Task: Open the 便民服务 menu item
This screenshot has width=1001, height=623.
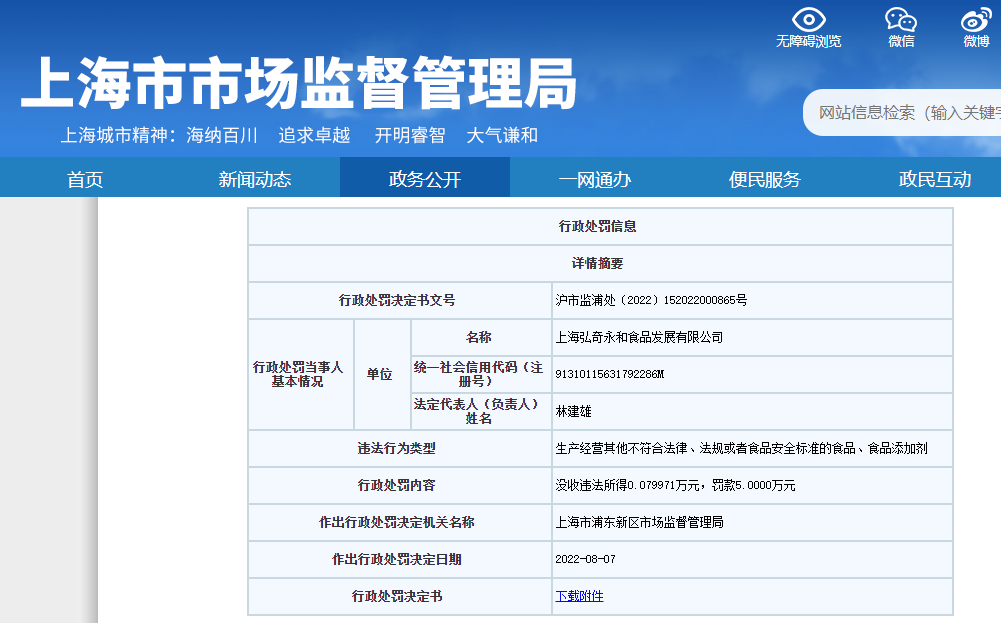Action: (764, 179)
